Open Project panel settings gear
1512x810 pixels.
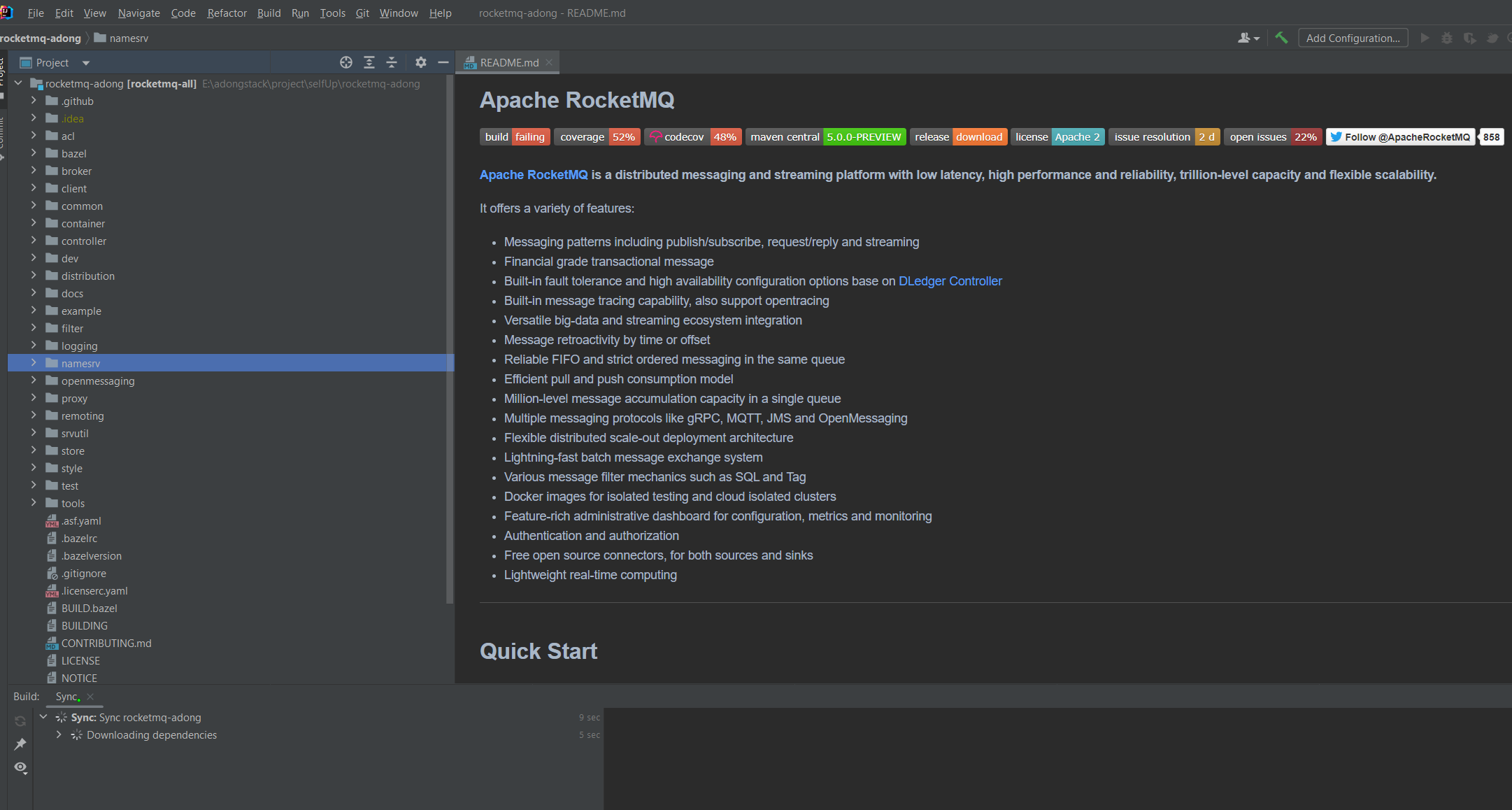point(420,62)
